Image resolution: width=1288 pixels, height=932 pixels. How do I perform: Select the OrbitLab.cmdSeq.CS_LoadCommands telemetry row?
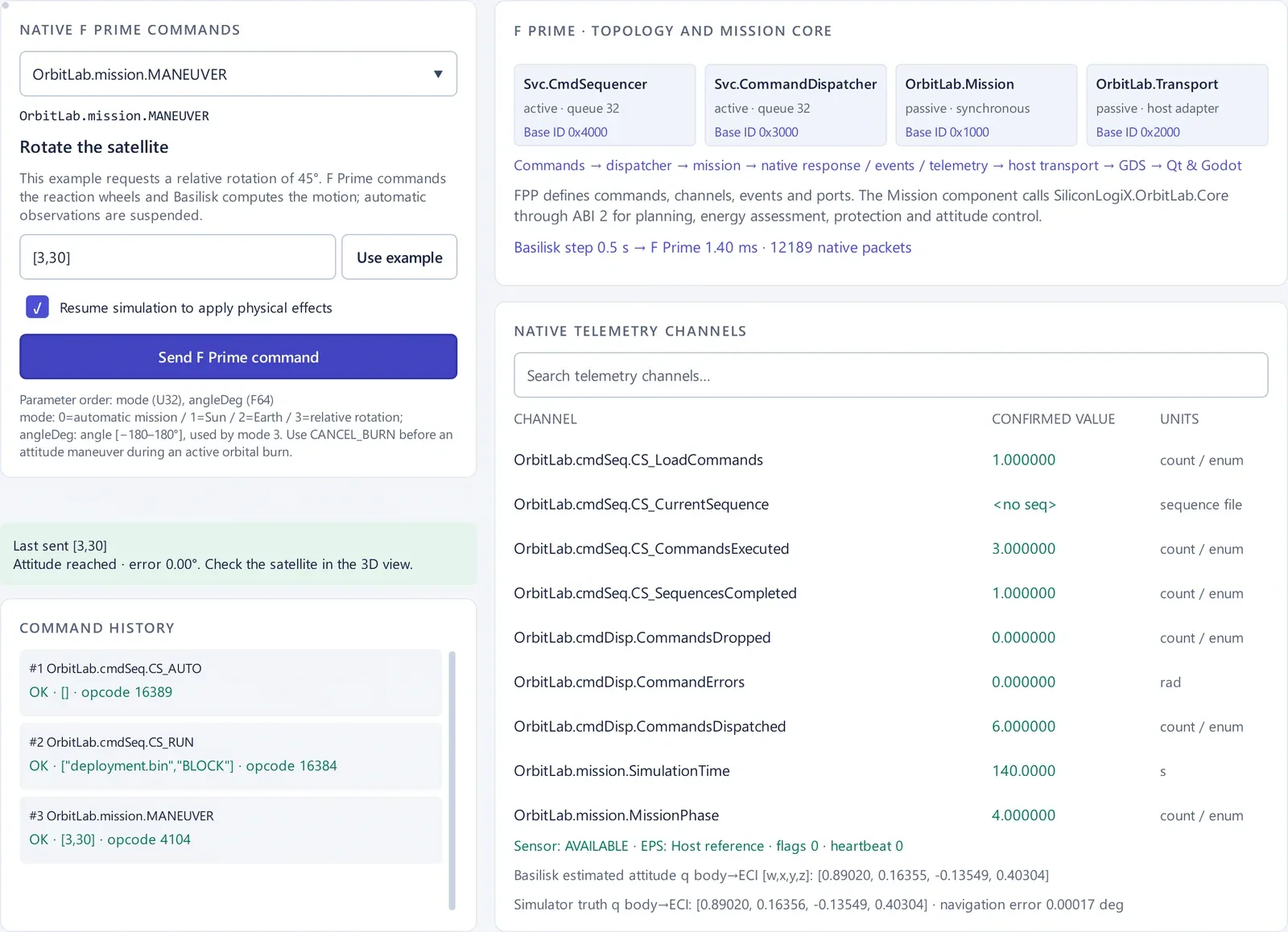pos(890,460)
